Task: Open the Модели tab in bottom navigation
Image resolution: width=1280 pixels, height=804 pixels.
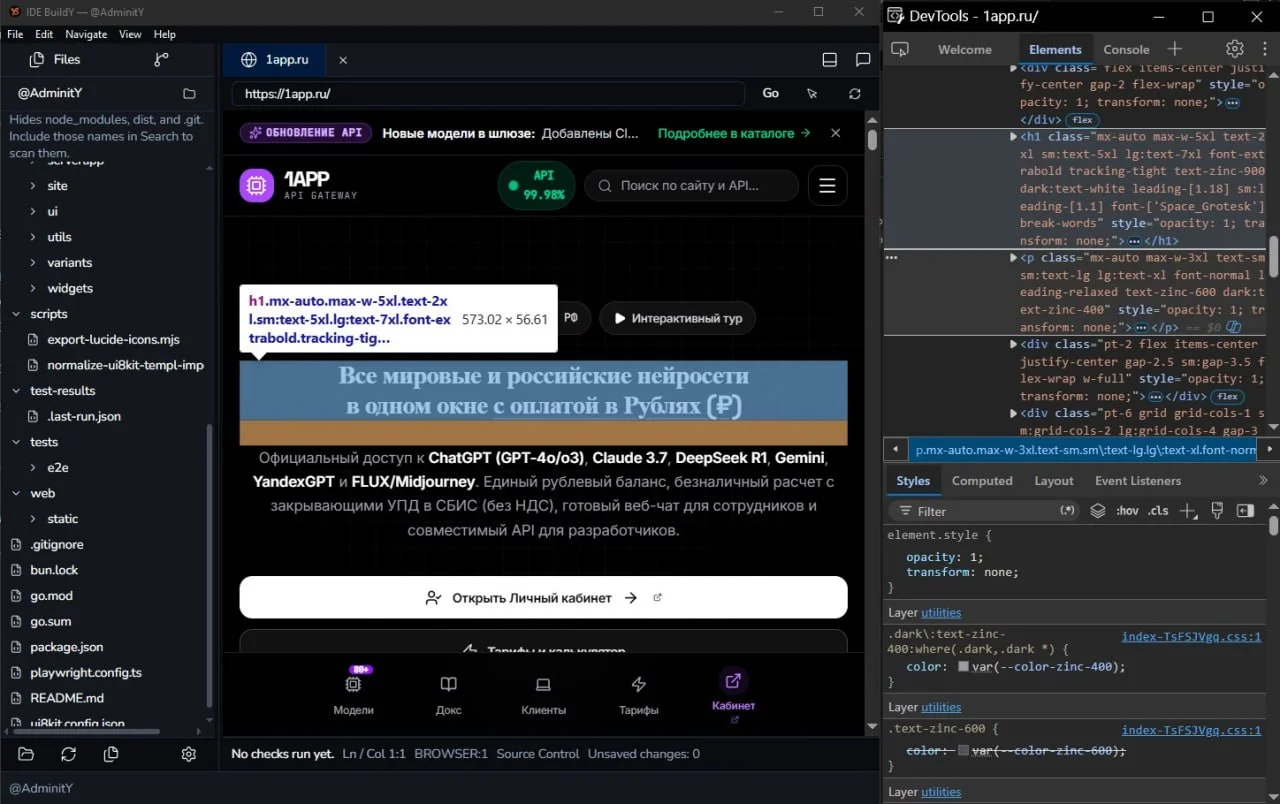Action: click(x=353, y=693)
